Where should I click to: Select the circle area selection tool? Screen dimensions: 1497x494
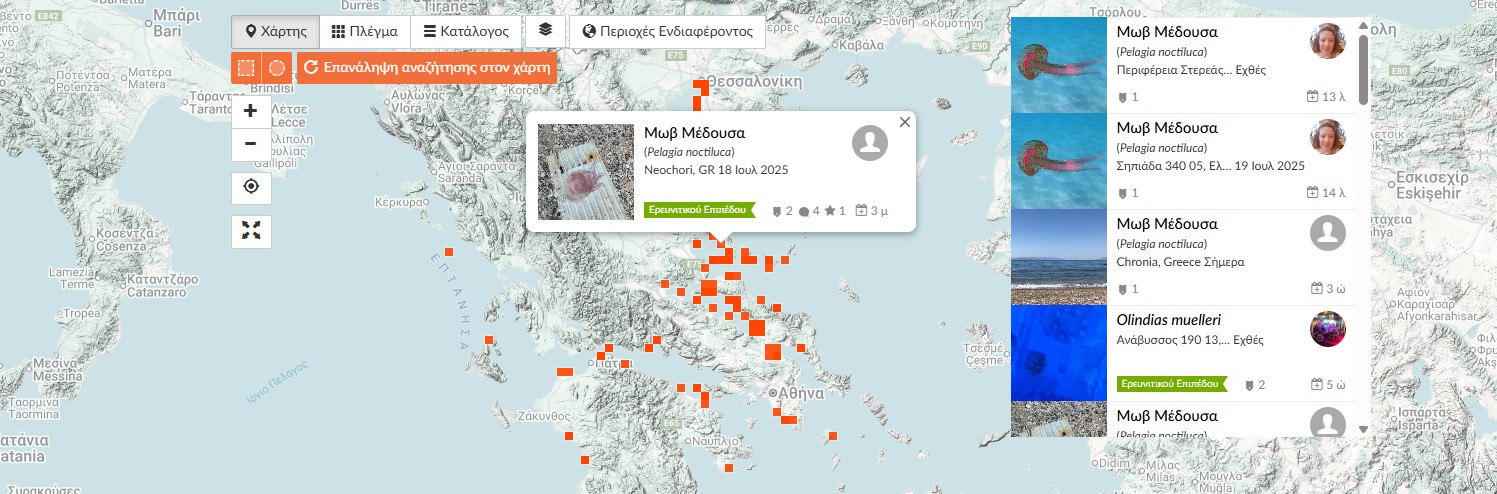coord(277,68)
